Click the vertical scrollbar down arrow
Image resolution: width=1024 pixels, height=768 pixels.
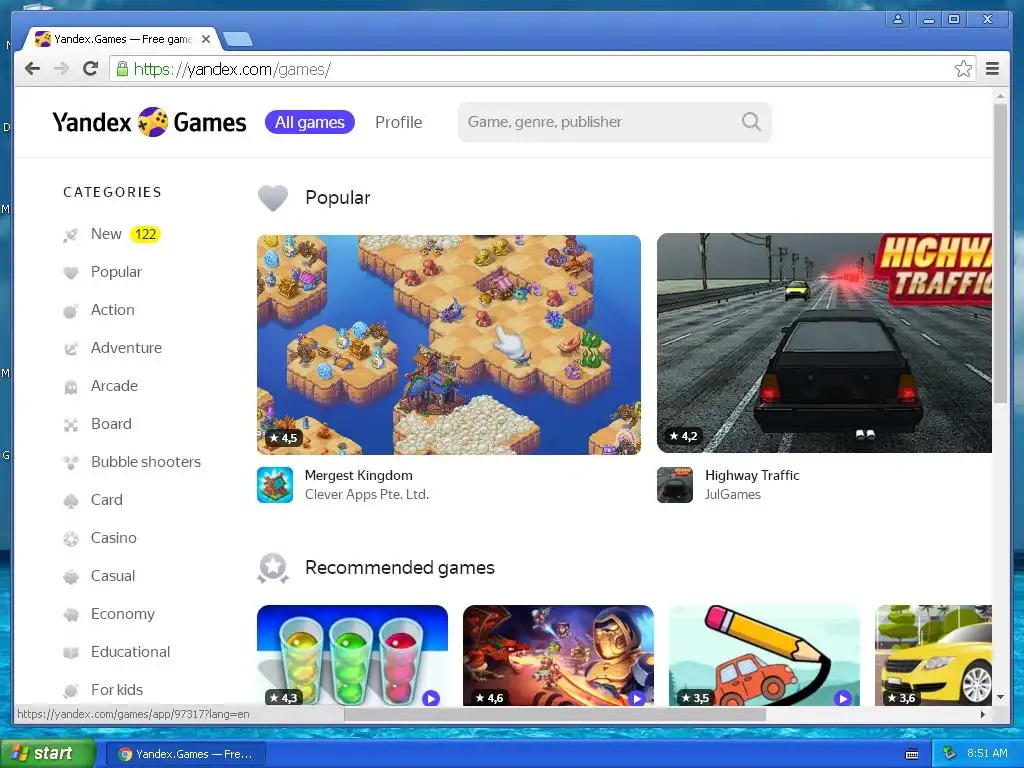(1000, 697)
